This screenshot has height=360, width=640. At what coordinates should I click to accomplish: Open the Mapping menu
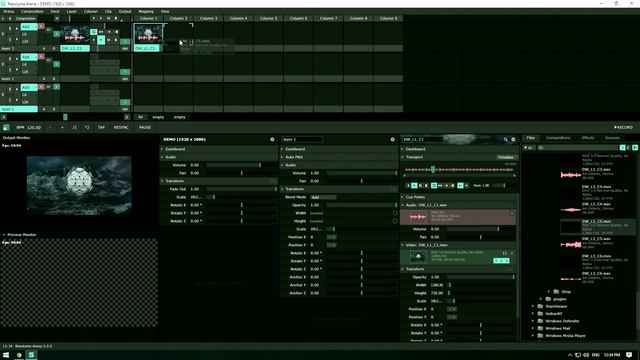click(146, 11)
